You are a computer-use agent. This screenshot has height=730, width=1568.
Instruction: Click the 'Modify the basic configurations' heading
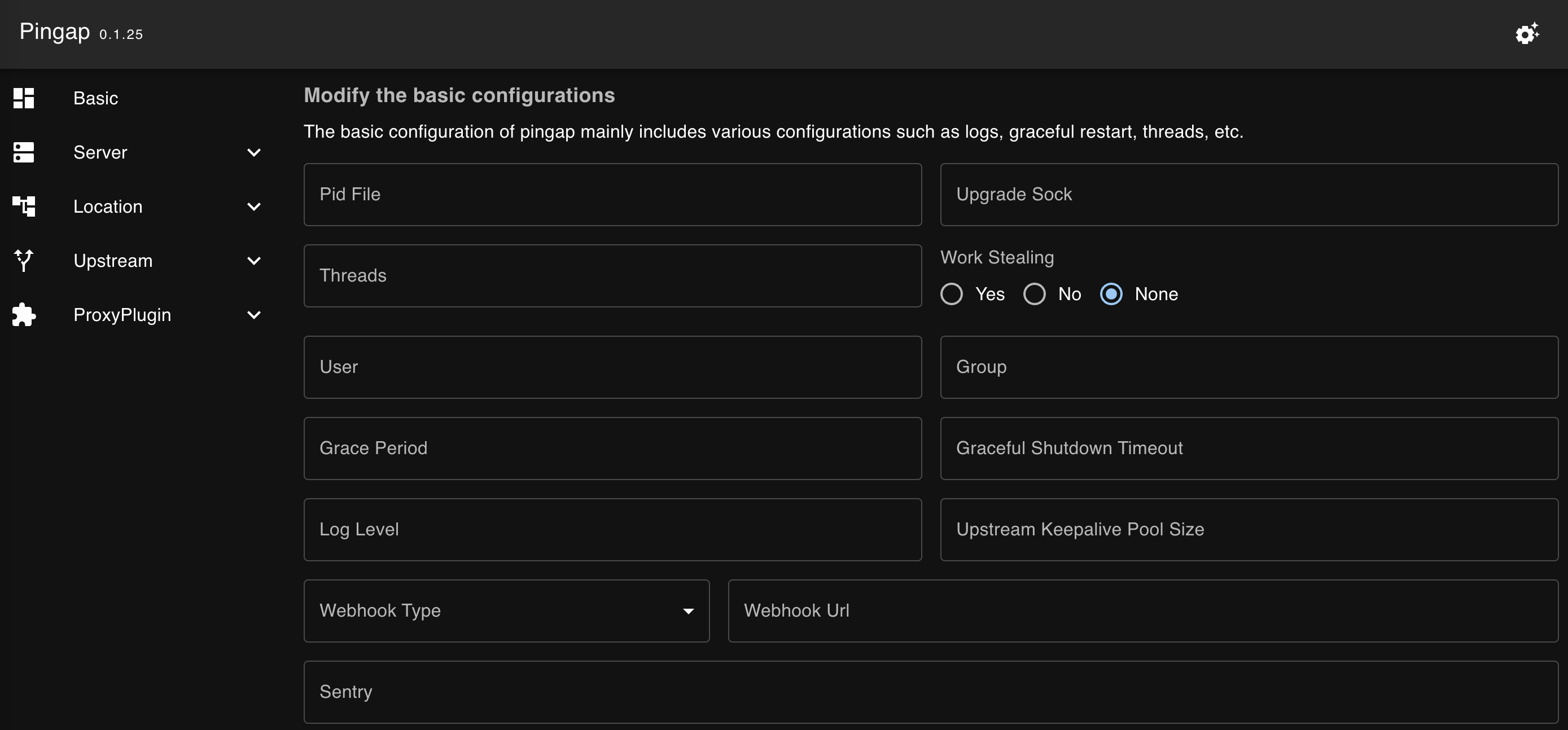click(x=459, y=95)
